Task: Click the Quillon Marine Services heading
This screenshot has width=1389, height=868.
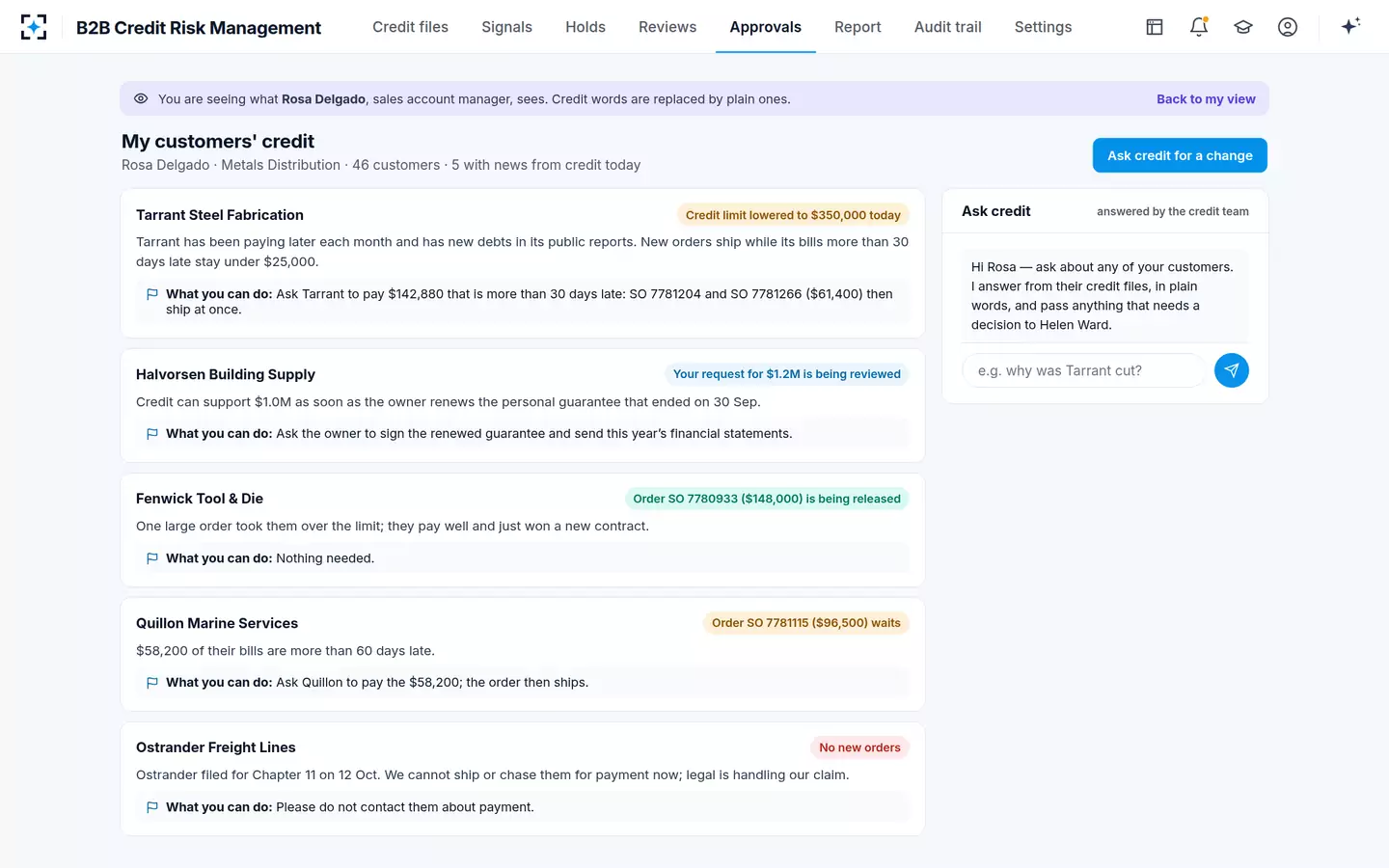Action: coord(217,623)
